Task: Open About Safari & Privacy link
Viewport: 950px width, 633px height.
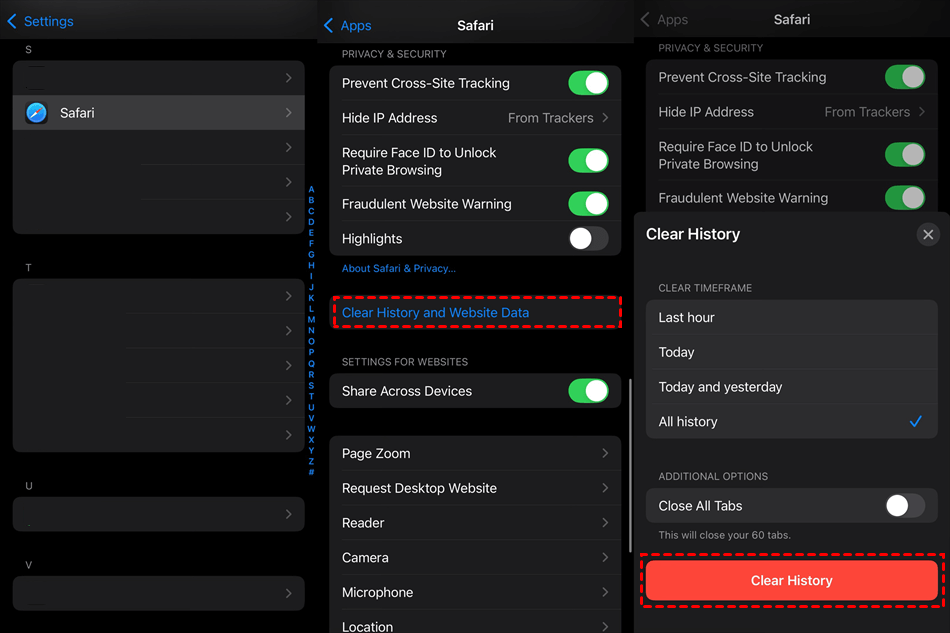Action: click(399, 268)
